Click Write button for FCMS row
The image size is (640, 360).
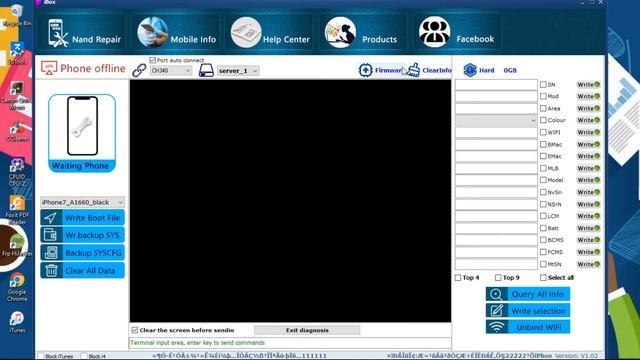point(588,252)
